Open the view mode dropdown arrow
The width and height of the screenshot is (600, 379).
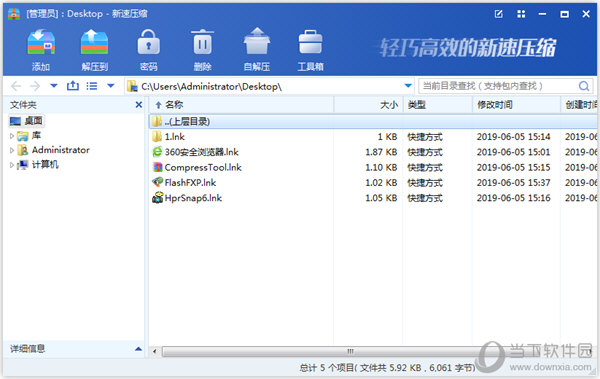pos(111,86)
